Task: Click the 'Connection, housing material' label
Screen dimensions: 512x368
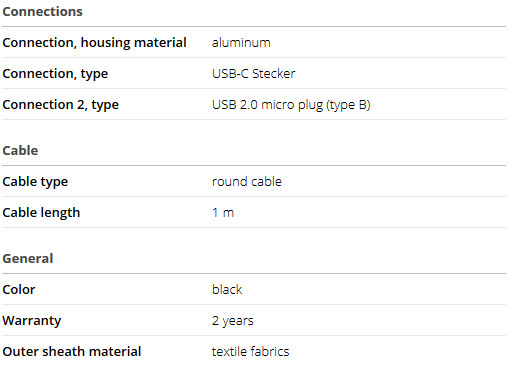Action: 94,43
